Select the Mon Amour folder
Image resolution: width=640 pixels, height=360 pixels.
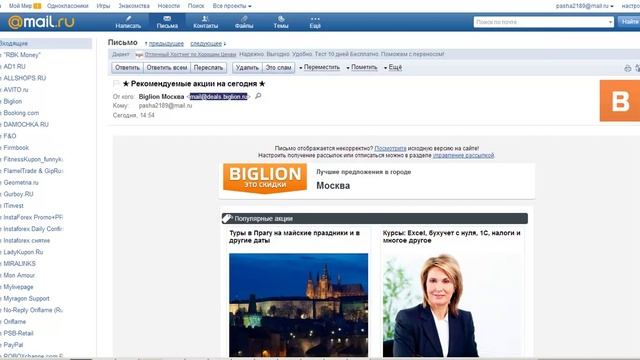coord(19,275)
